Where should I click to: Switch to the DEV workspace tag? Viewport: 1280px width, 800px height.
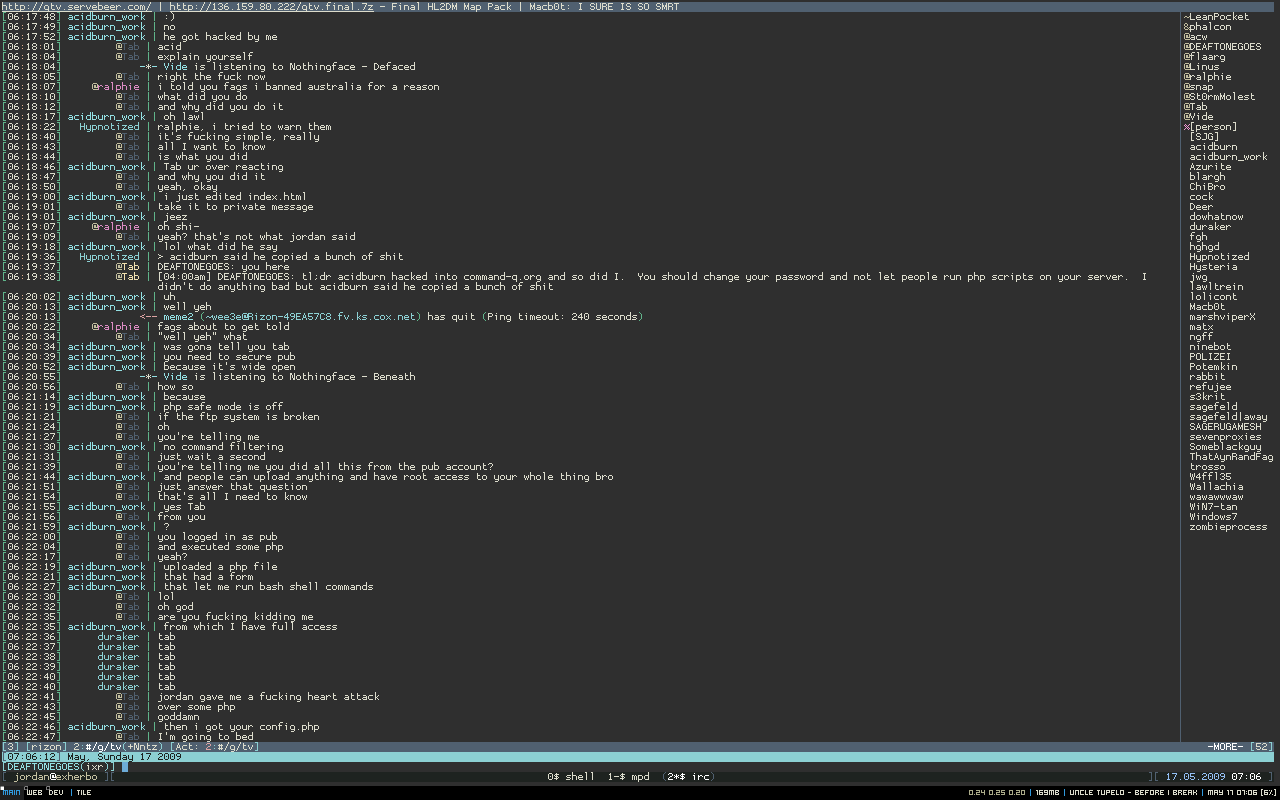point(55,792)
